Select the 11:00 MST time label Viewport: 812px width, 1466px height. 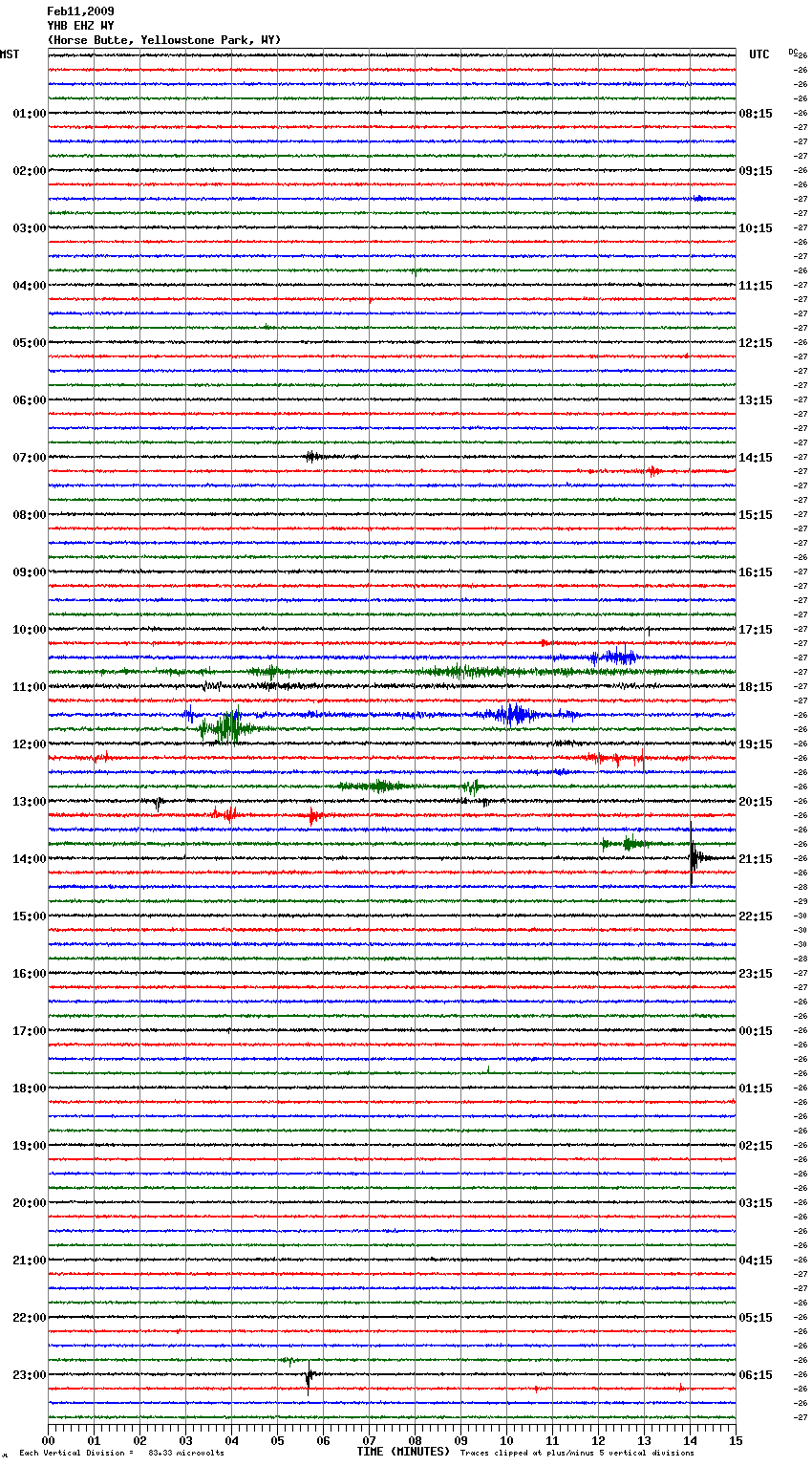30,687
